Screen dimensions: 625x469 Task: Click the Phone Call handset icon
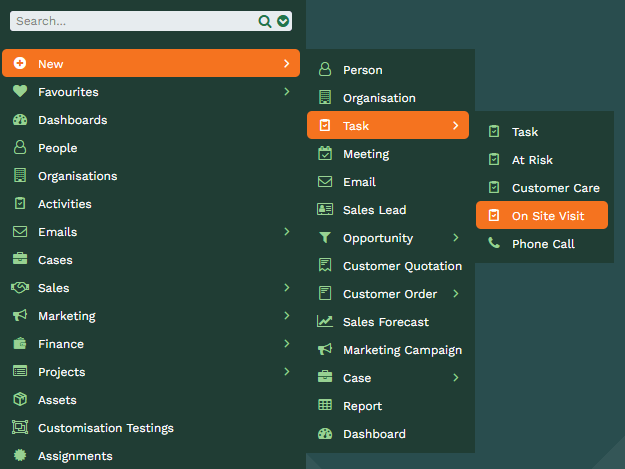[494, 243]
